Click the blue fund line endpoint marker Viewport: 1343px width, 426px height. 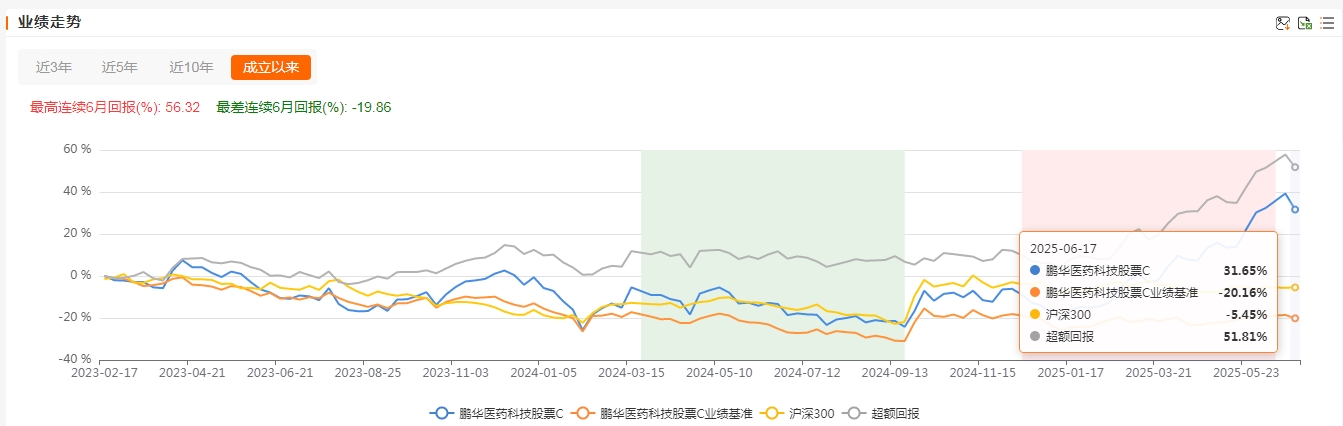coord(1295,209)
